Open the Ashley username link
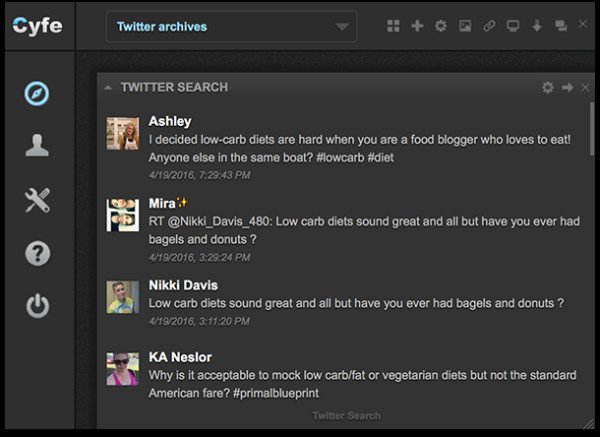Screen dimensions: 600x437 click(170, 121)
